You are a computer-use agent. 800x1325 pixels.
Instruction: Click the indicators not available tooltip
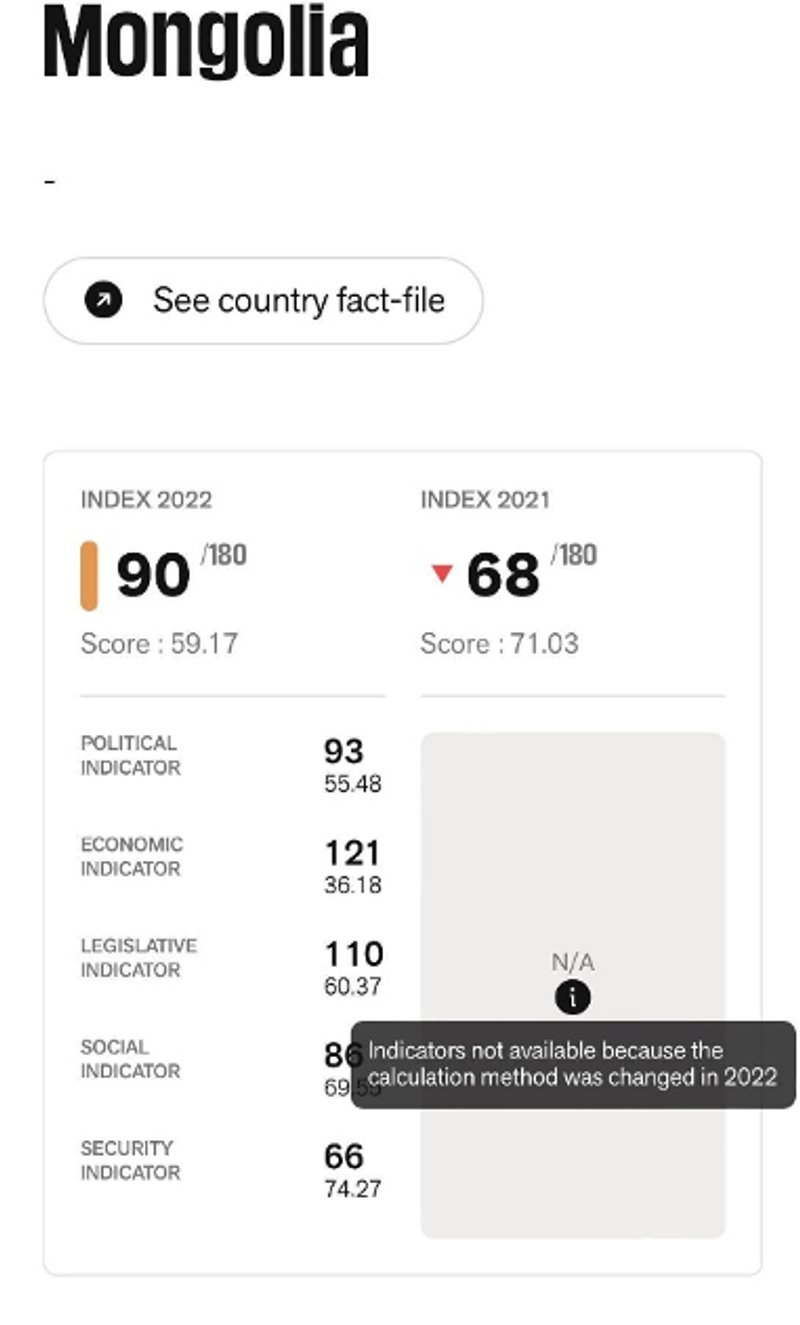click(573, 1064)
